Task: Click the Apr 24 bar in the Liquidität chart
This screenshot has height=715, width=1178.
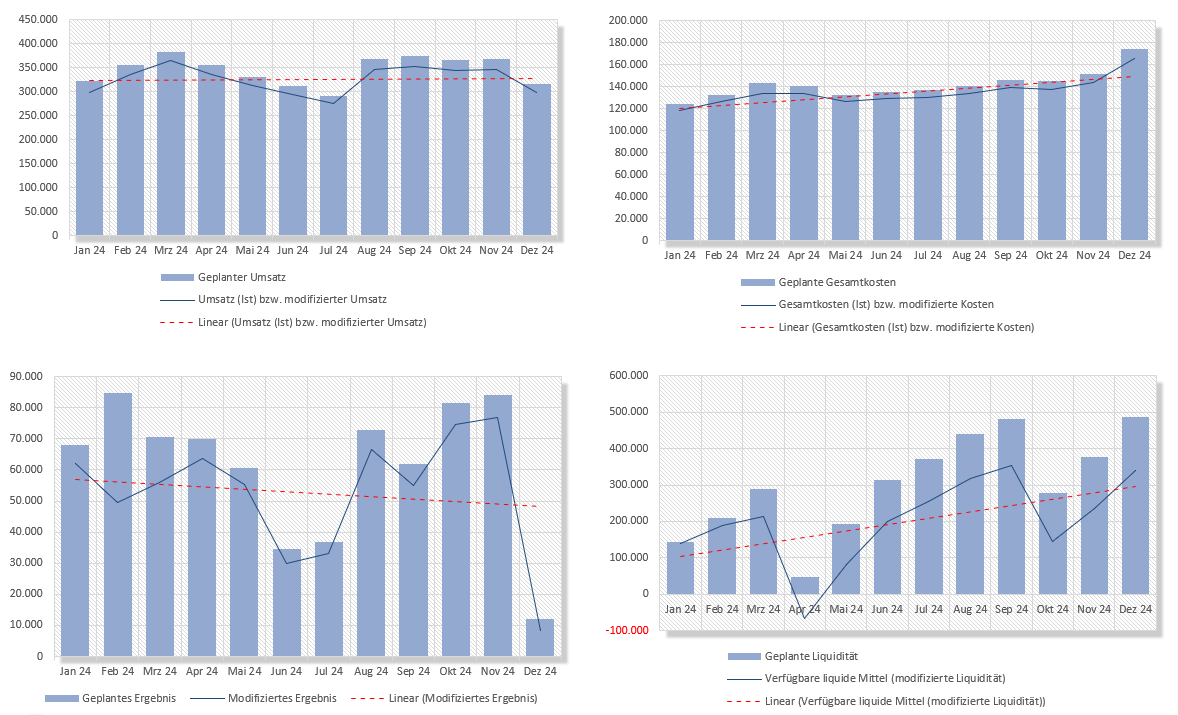Action: (805, 586)
